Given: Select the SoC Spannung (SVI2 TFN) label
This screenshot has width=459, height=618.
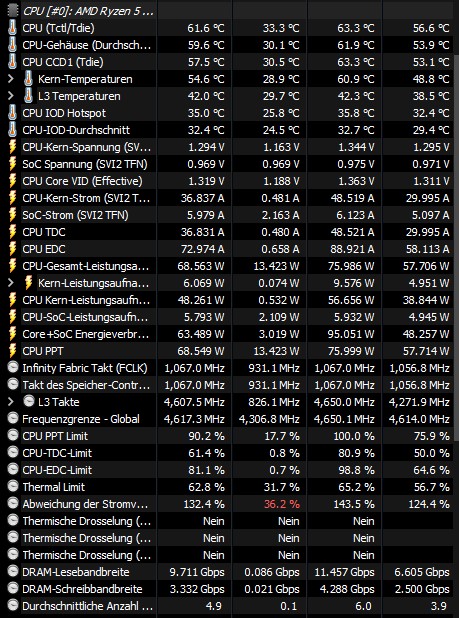Looking at the screenshot, I should [85, 164].
